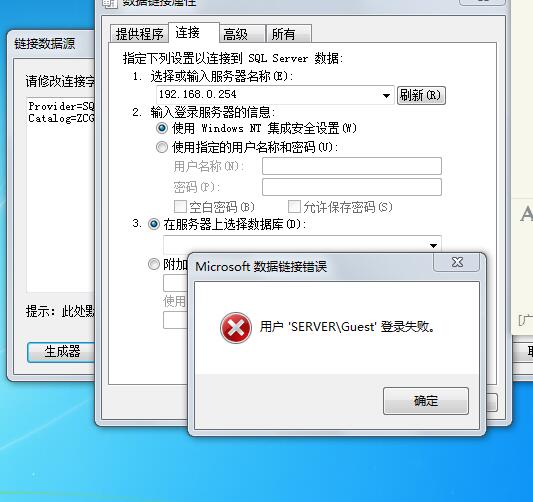Select 在服务器上选择数据库 radio option
Image resolution: width=533 pixels, height=502 pixels.
click(x=154, y=224)
